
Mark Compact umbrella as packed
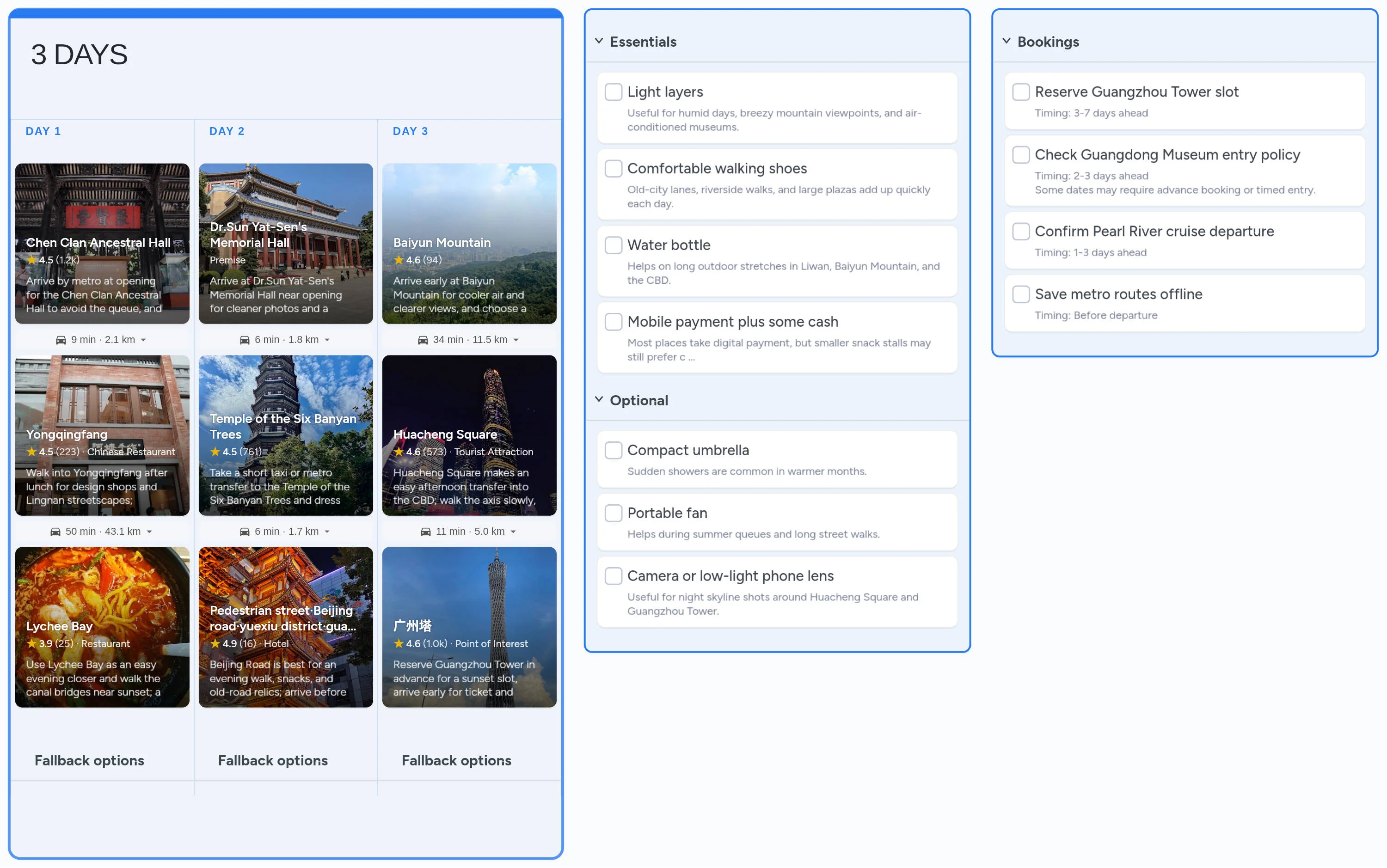(613, 450)
